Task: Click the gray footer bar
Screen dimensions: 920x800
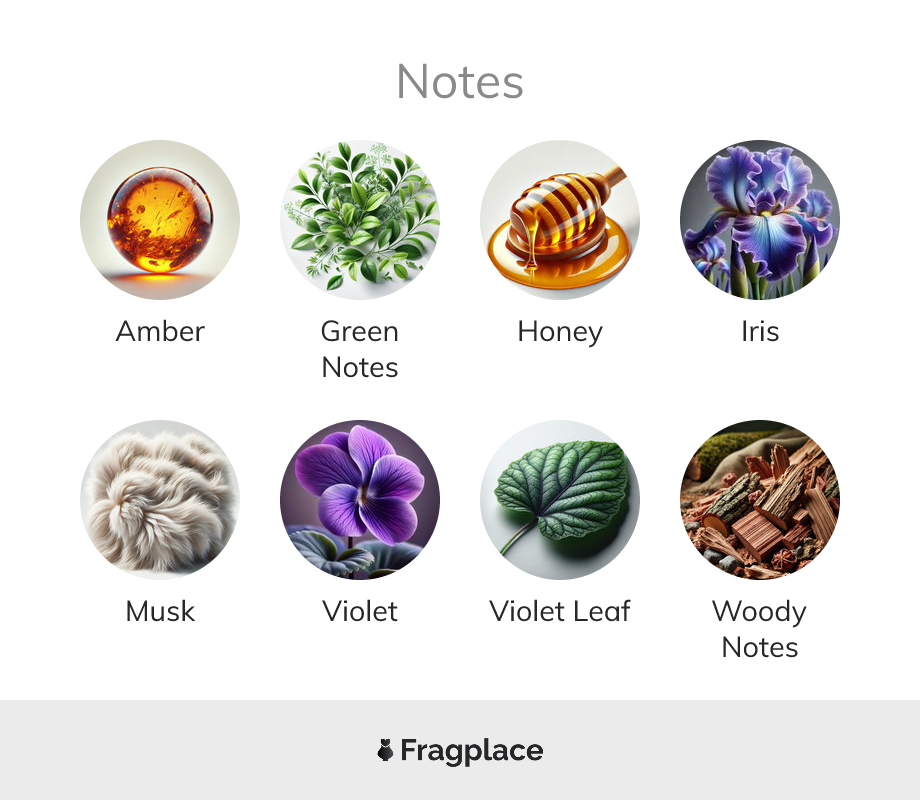Action: point(460,750)
